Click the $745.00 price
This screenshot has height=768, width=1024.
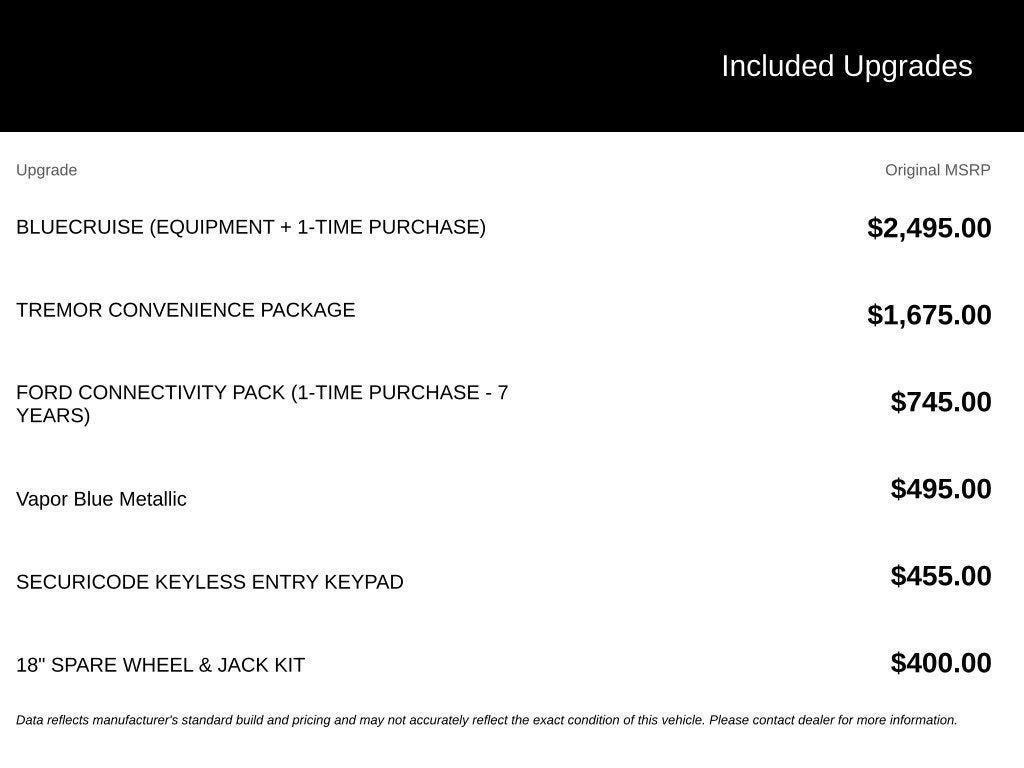coord(940,402)
